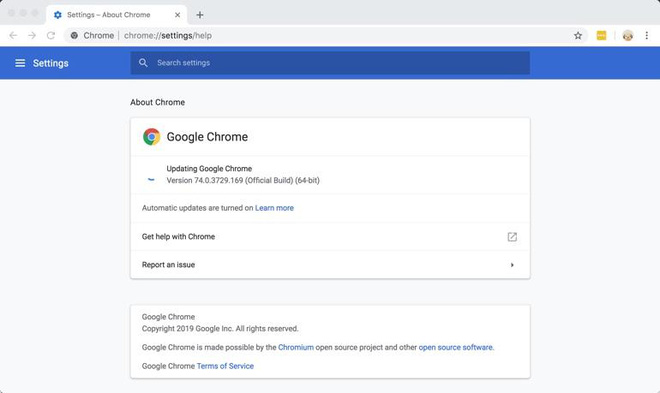
Task: Open the yellow extension icon
Action: (x=601, y=36)
